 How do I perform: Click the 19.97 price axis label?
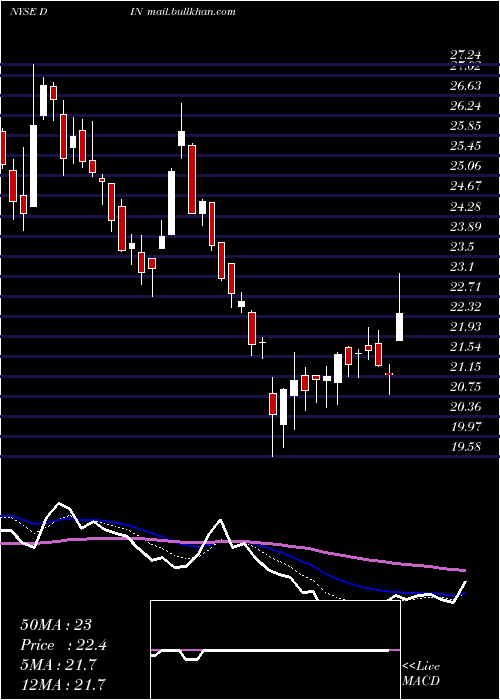[465, 426]
